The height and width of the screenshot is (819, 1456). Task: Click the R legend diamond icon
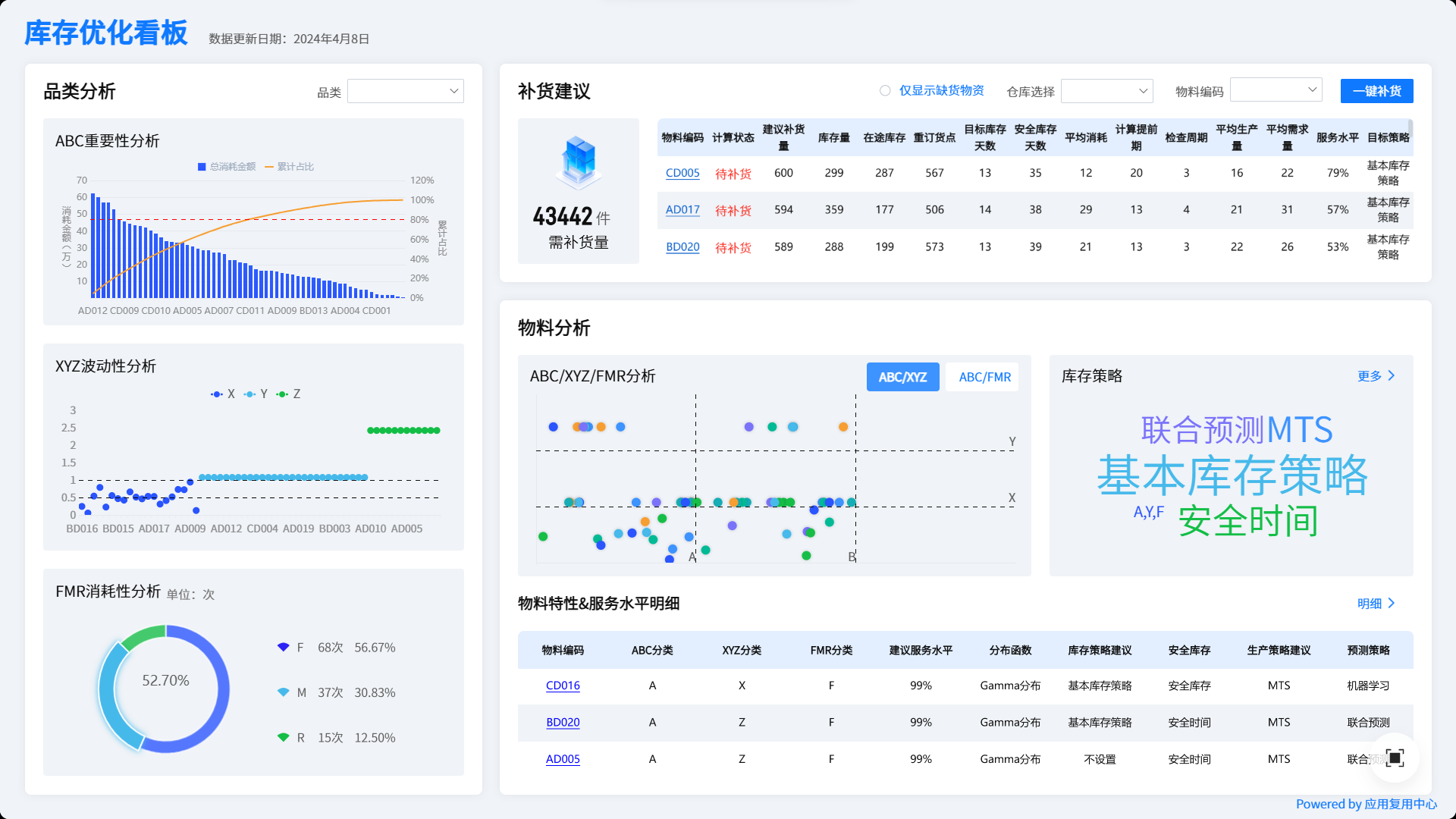pos(284,737)
